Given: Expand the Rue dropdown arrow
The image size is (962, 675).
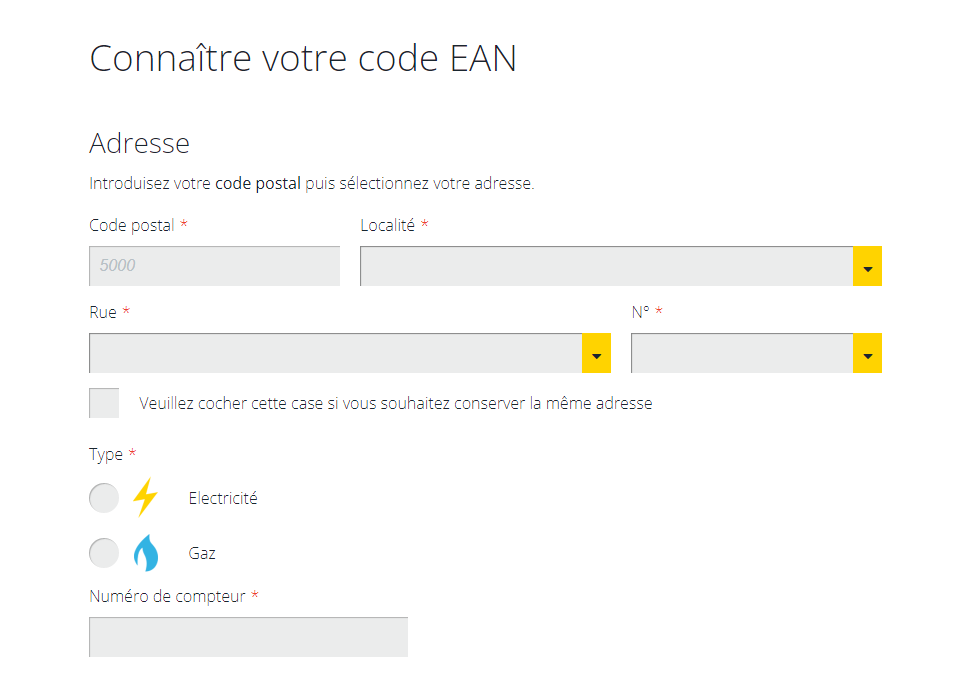Looking at the screenshot, I should 596,353.
